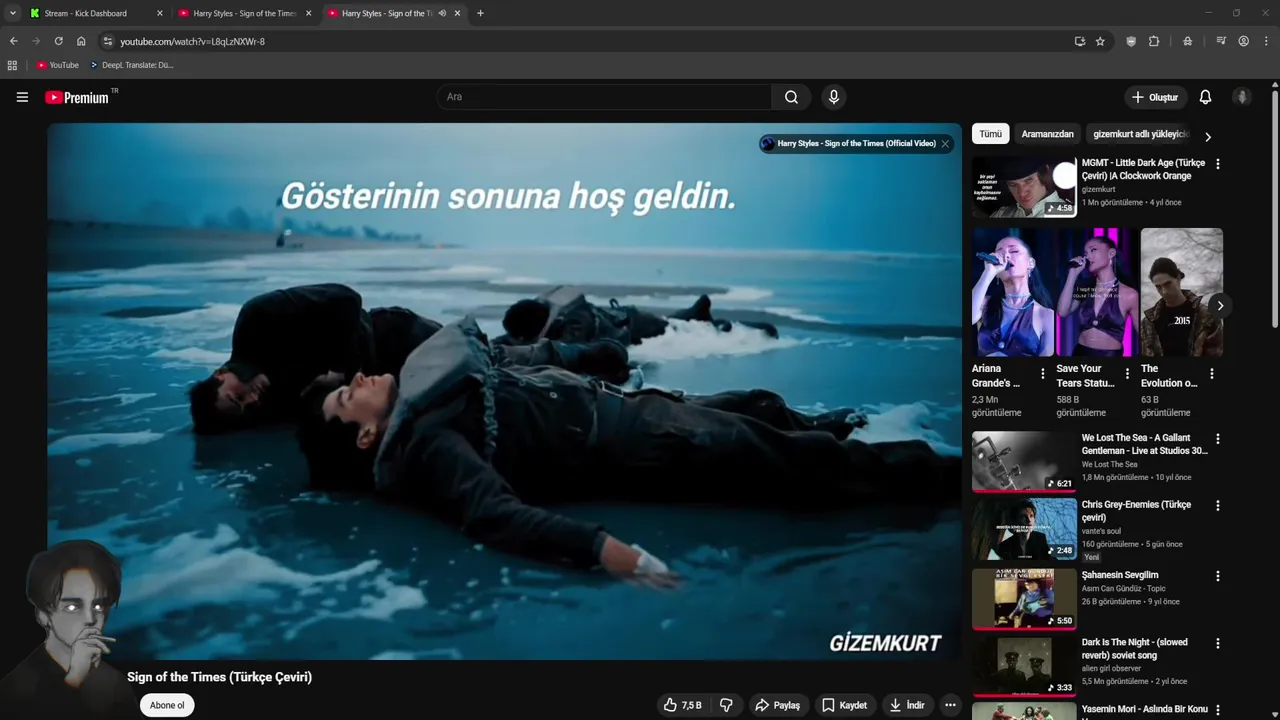Close the Kick Dashboard tab
1280x720 pixels.
pos(159,13)
